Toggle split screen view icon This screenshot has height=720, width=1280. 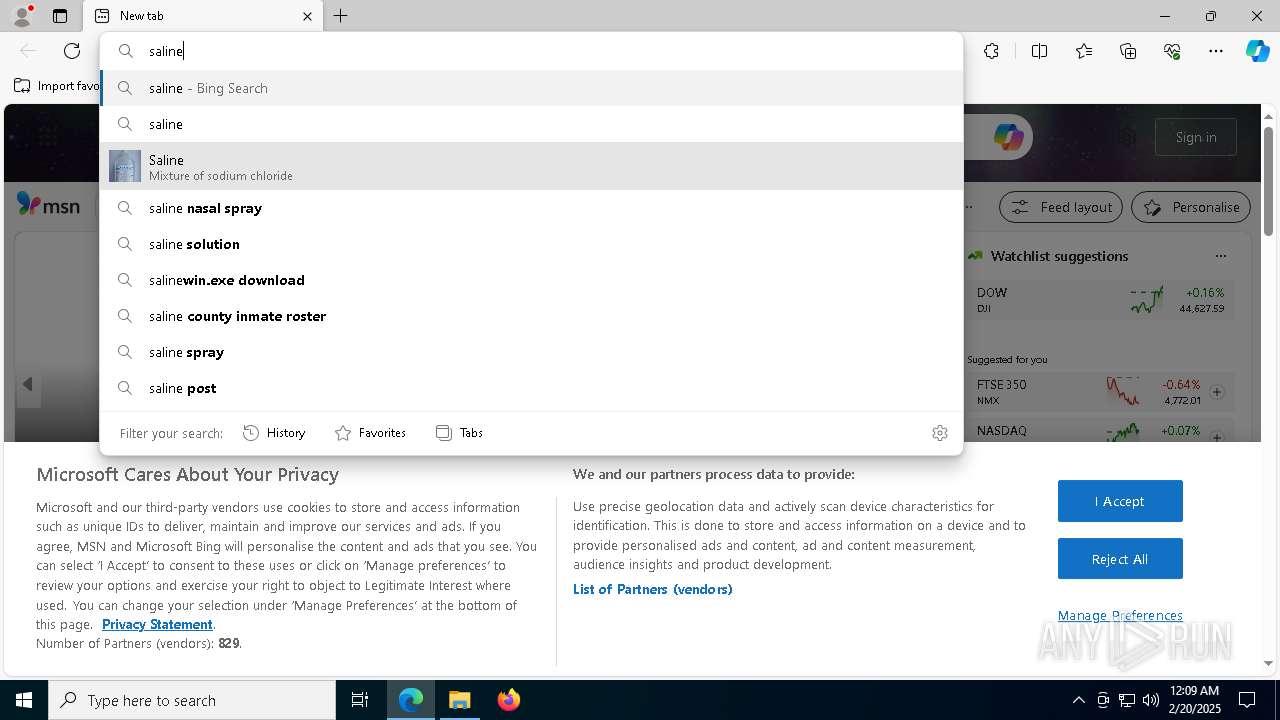click(x=1039, y=51)
